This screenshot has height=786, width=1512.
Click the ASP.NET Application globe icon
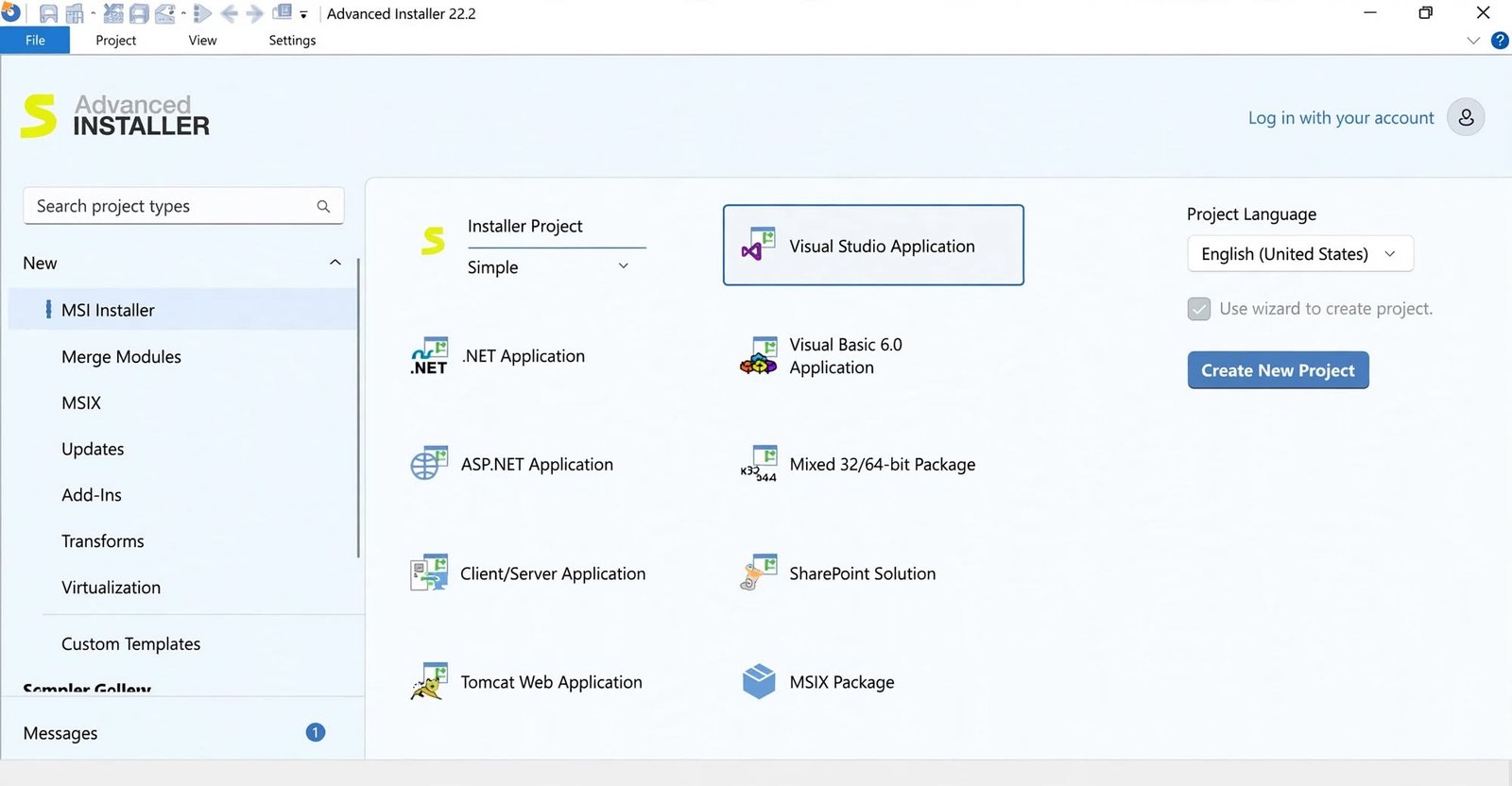429,463
